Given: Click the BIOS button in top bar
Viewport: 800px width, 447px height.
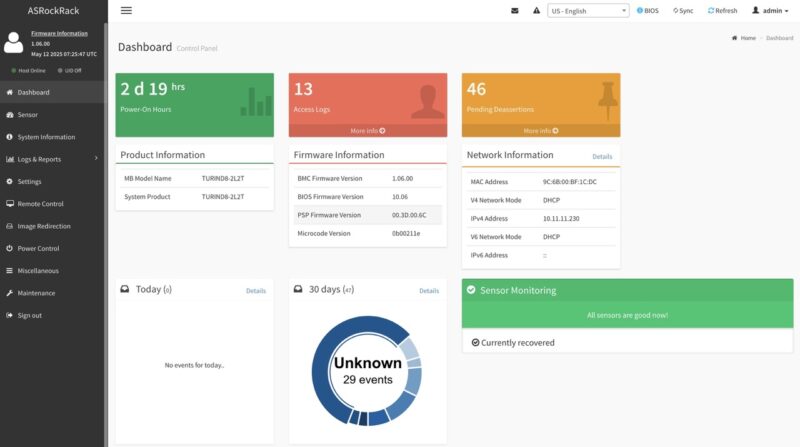Looking at the screenshot, I should click(647, 11).
